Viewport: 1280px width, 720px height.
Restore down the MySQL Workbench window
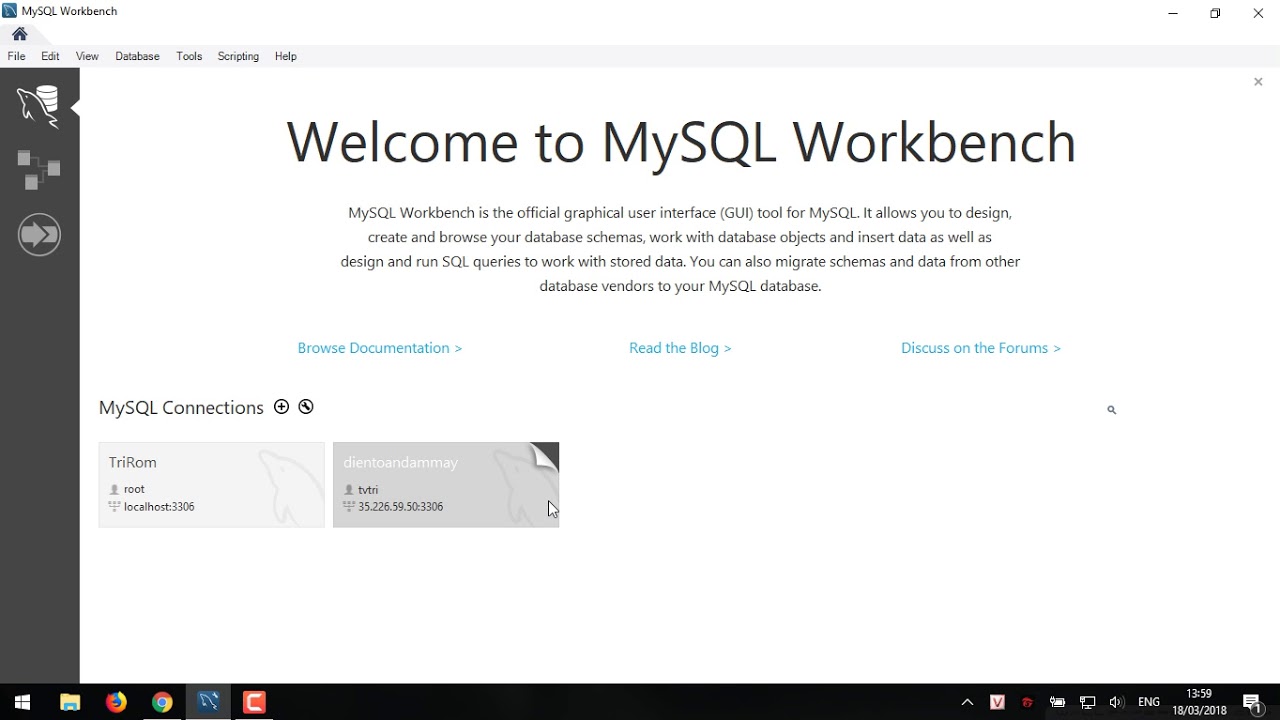point(1215,13)
